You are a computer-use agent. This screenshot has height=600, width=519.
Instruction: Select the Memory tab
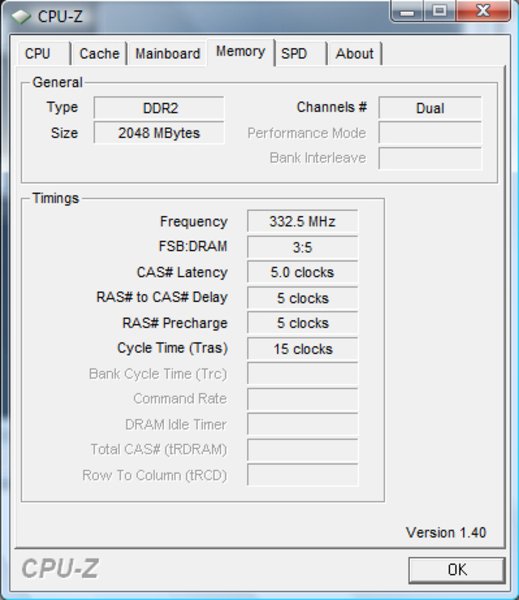coord(241,52)
